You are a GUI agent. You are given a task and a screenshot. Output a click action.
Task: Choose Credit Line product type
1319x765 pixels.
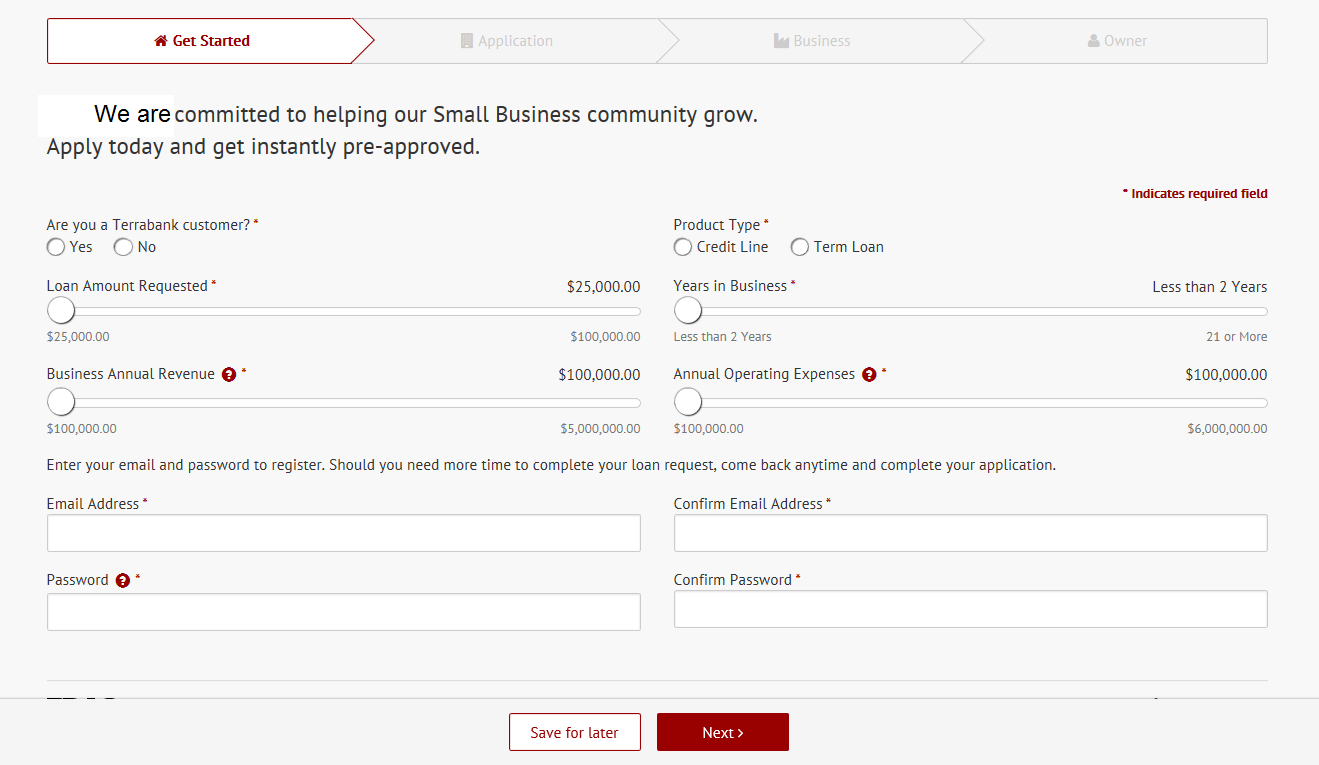pyautogui.click(x=683, y=247)
